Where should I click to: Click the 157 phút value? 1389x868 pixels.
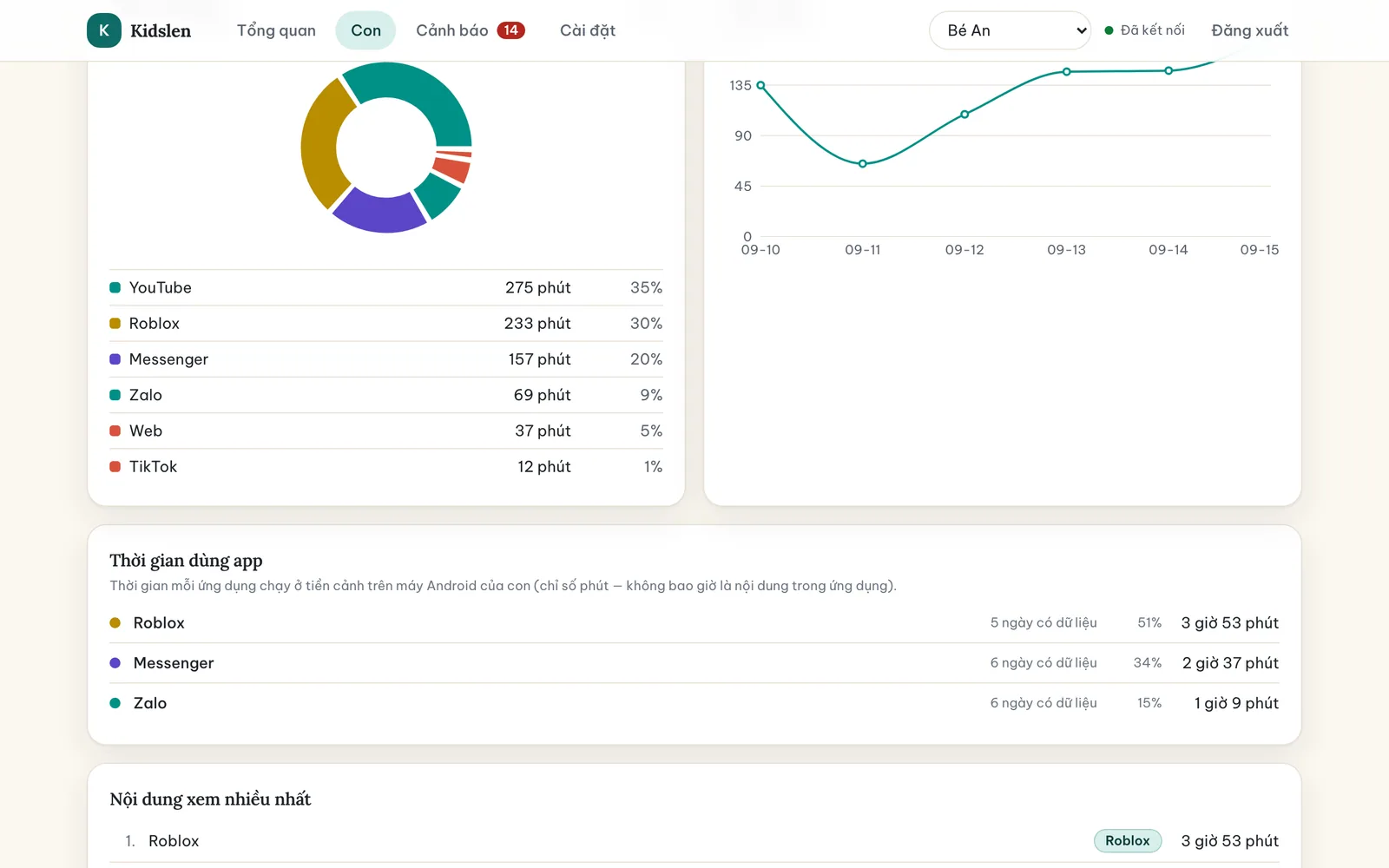pyautogui.click(x=540, y=358)
